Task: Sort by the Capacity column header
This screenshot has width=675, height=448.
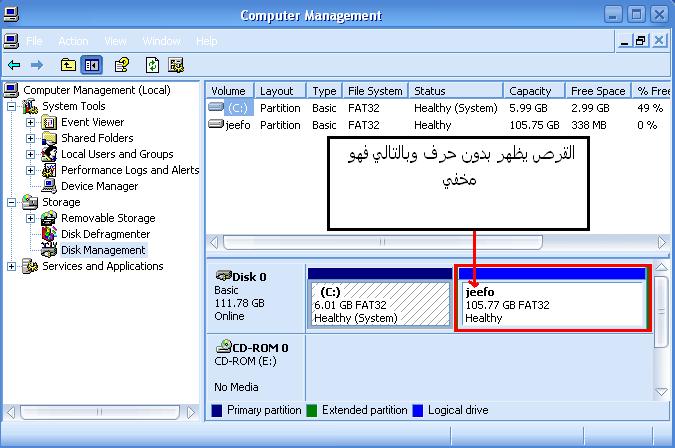Action: tap(529, 91)
